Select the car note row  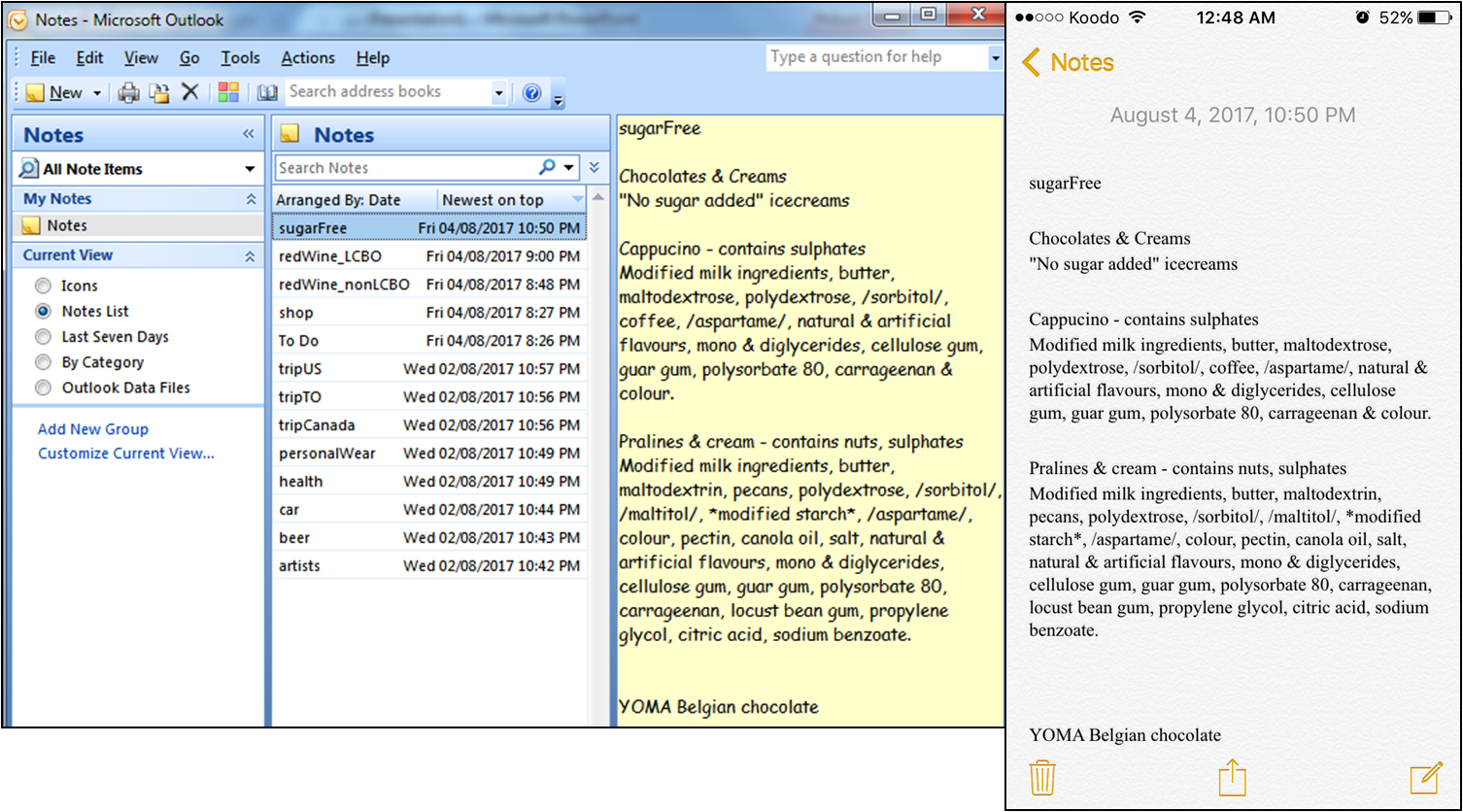pyautogui.click(x=429, y=510)
